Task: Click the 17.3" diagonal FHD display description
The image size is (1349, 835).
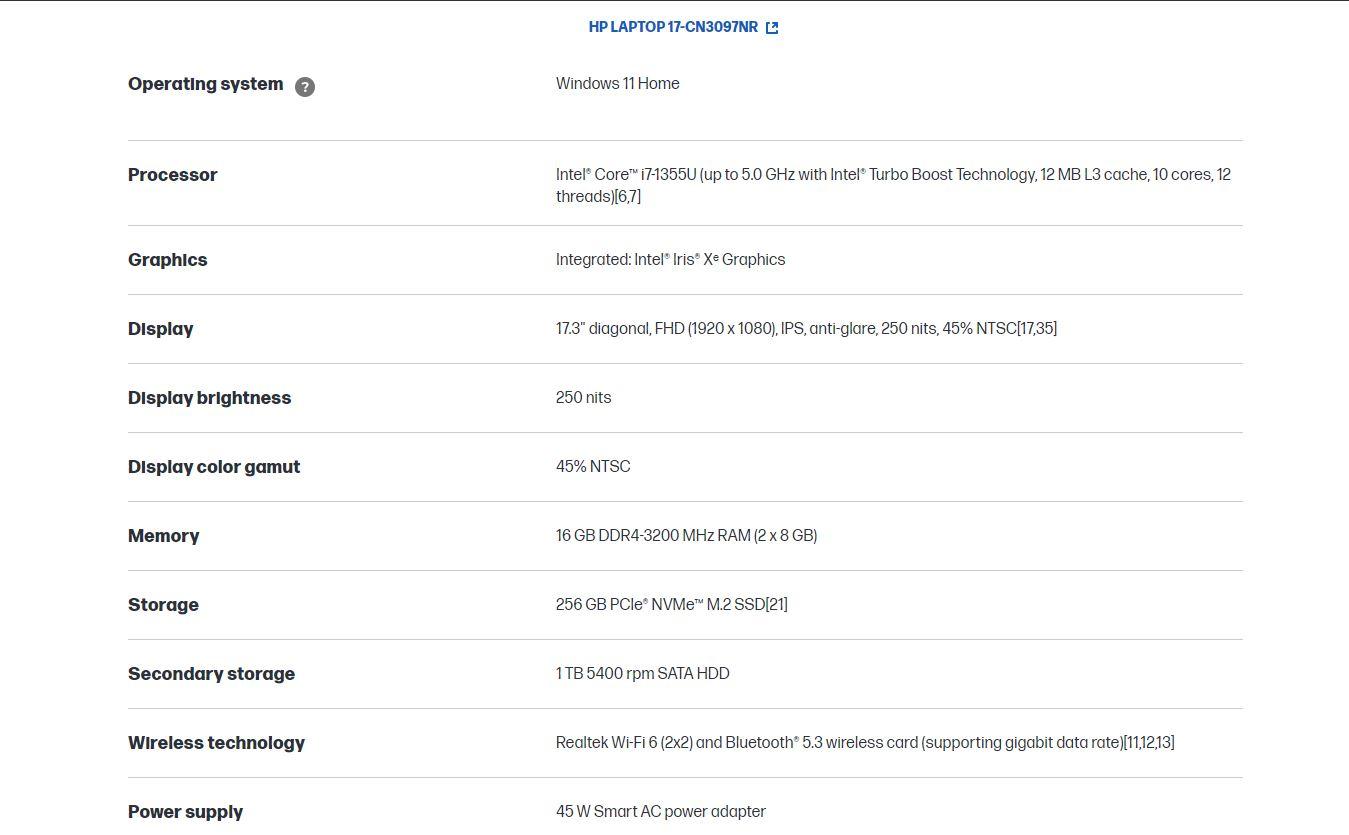Action: [806, 329]
